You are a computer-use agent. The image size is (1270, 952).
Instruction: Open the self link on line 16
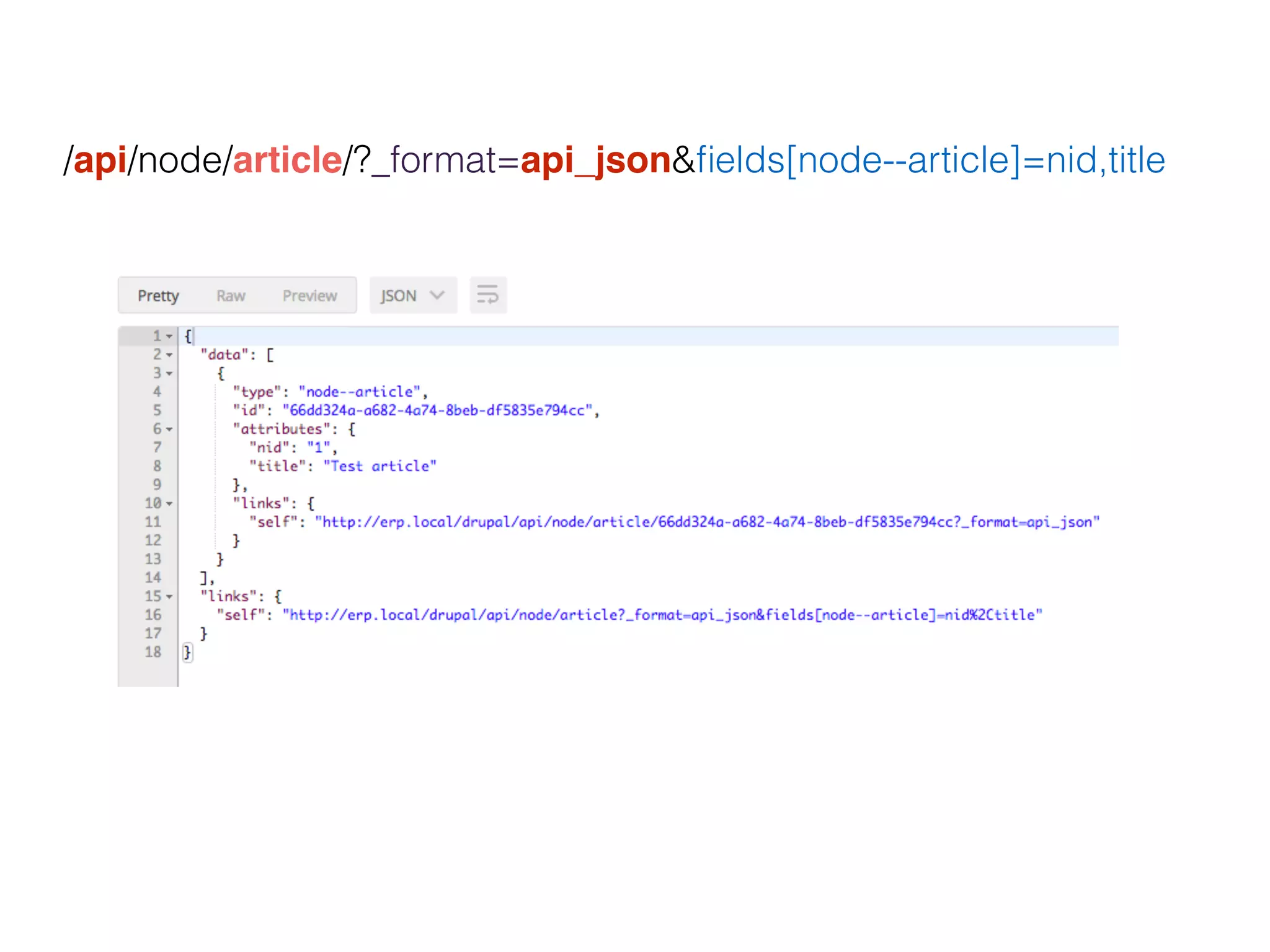point(662,615)
